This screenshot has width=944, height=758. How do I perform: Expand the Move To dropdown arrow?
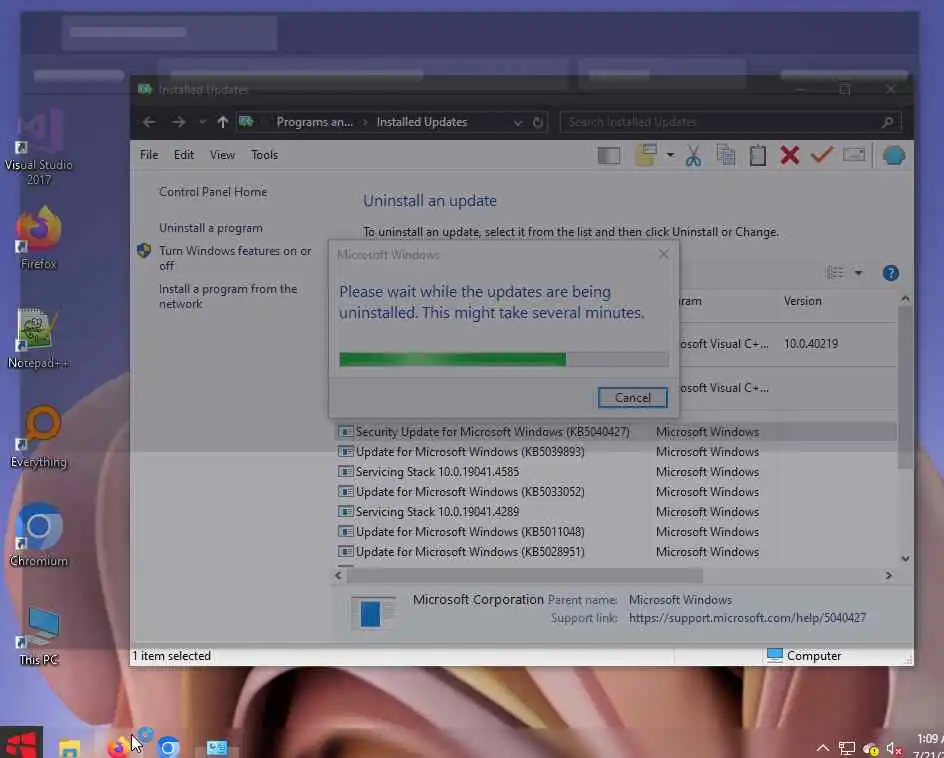670,155
